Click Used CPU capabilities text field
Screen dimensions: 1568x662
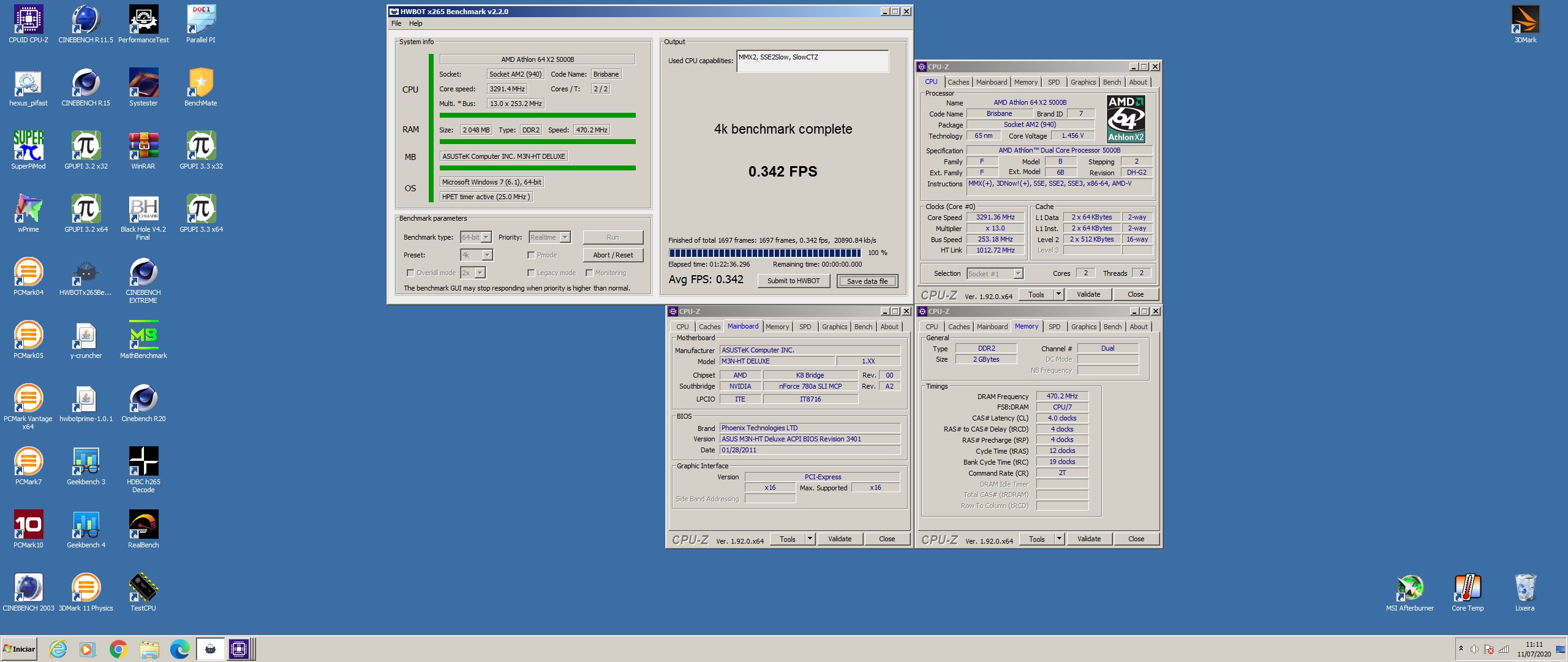tap(812, 61)
